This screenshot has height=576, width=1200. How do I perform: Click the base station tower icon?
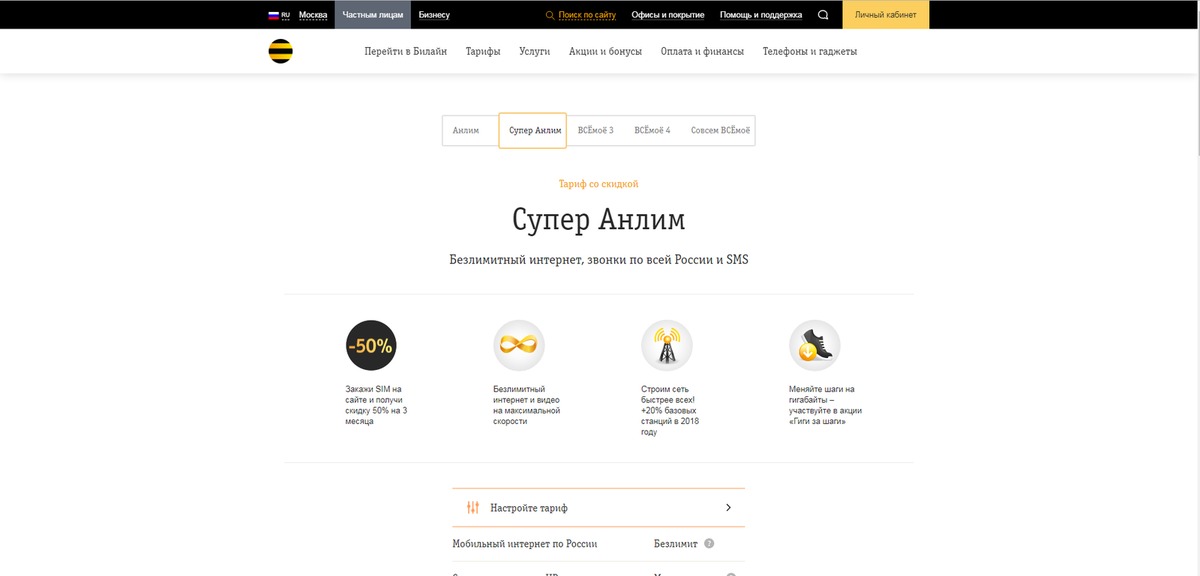666,346
